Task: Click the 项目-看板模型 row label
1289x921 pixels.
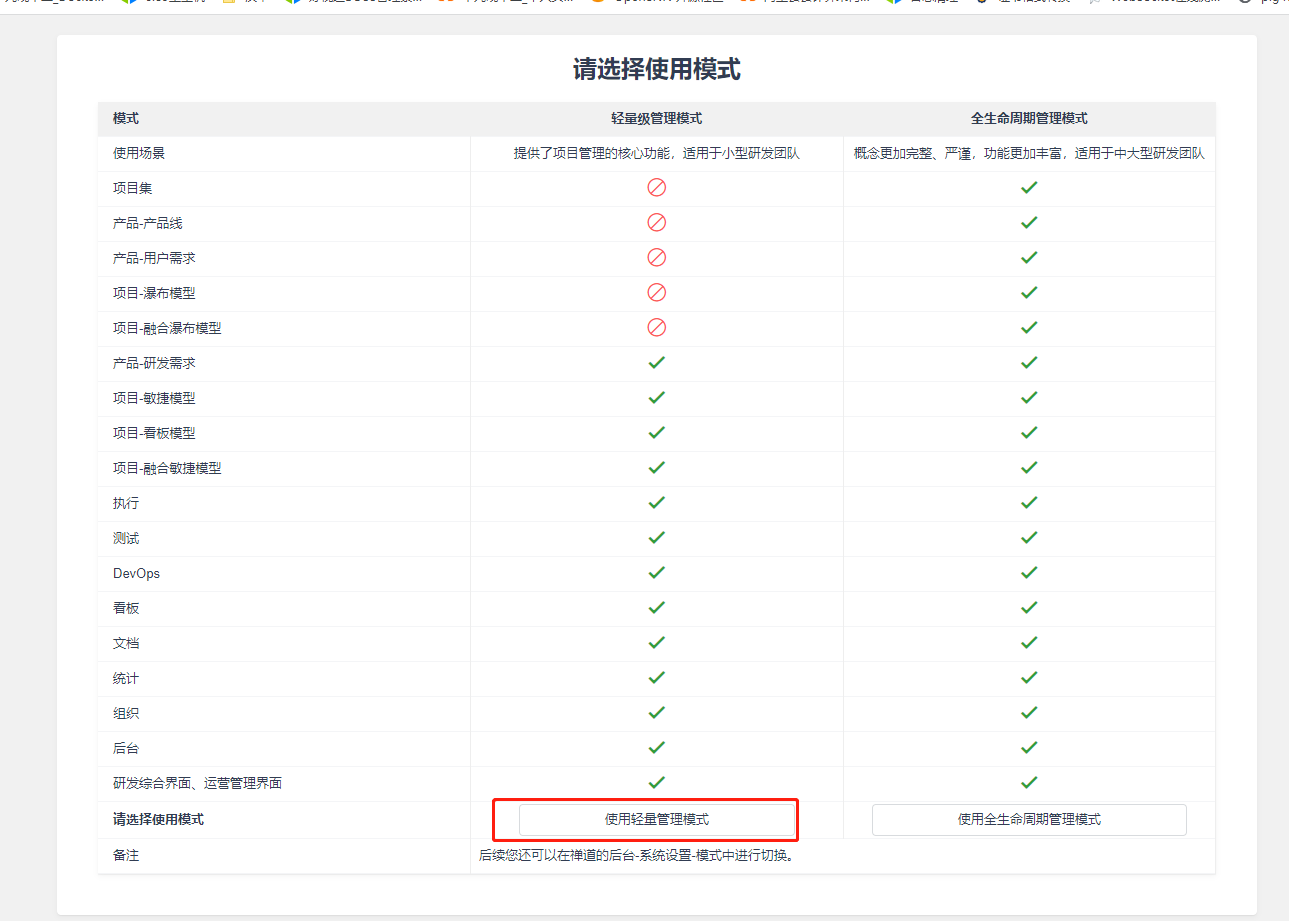Action: click(154, 433)
